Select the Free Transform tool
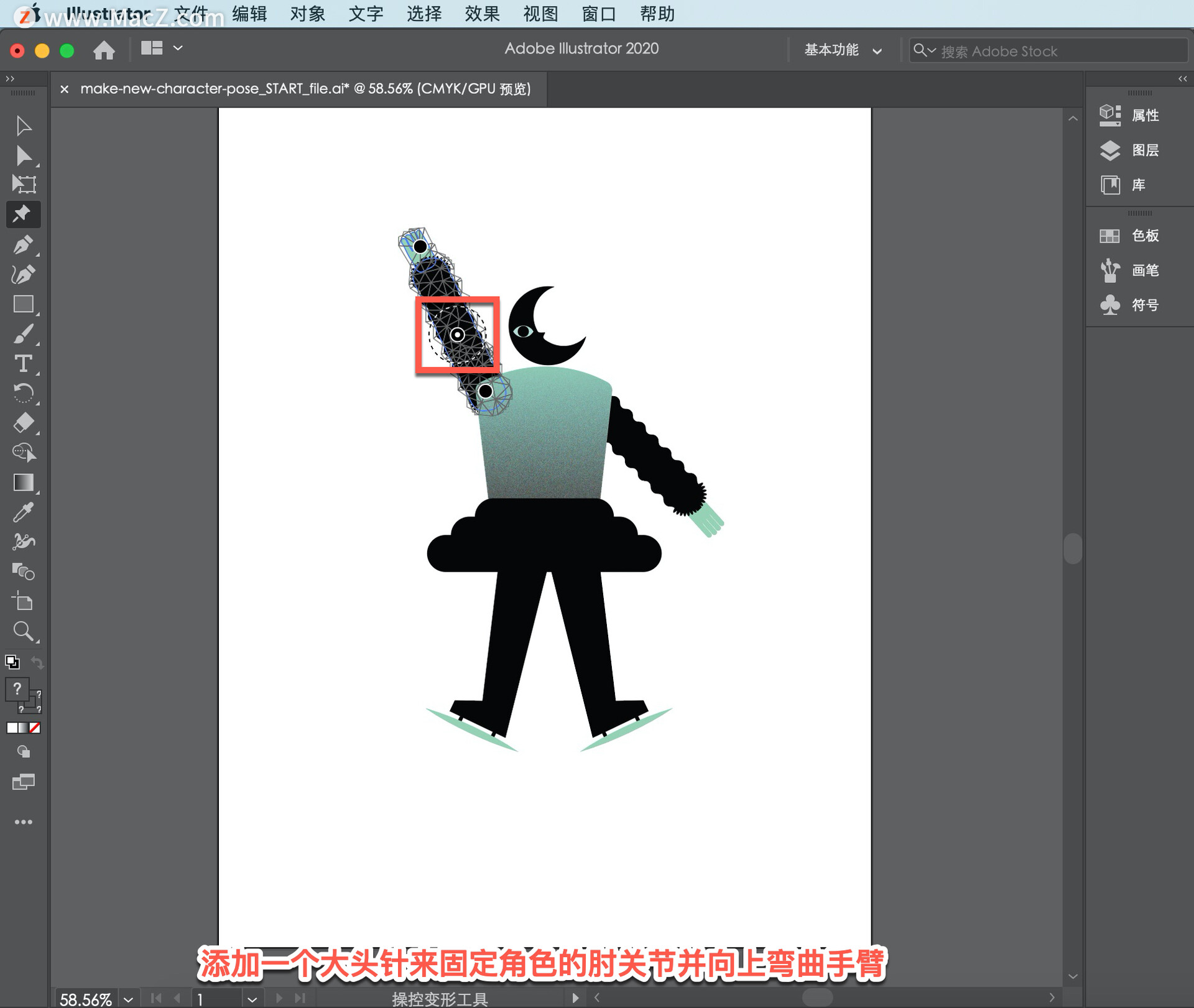 (x=24, y=185)
